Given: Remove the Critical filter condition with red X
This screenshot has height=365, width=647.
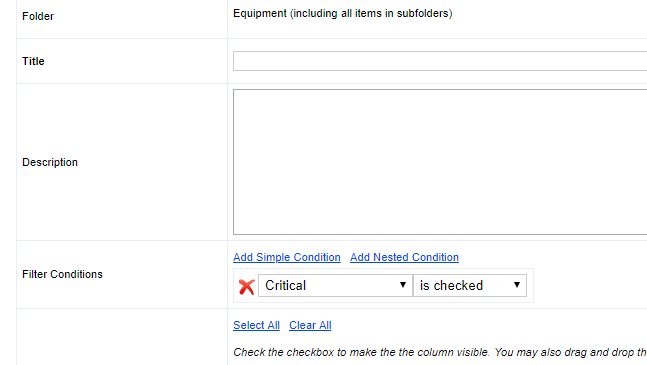Looking at the screenshot, I should click(x=246, y=286).
